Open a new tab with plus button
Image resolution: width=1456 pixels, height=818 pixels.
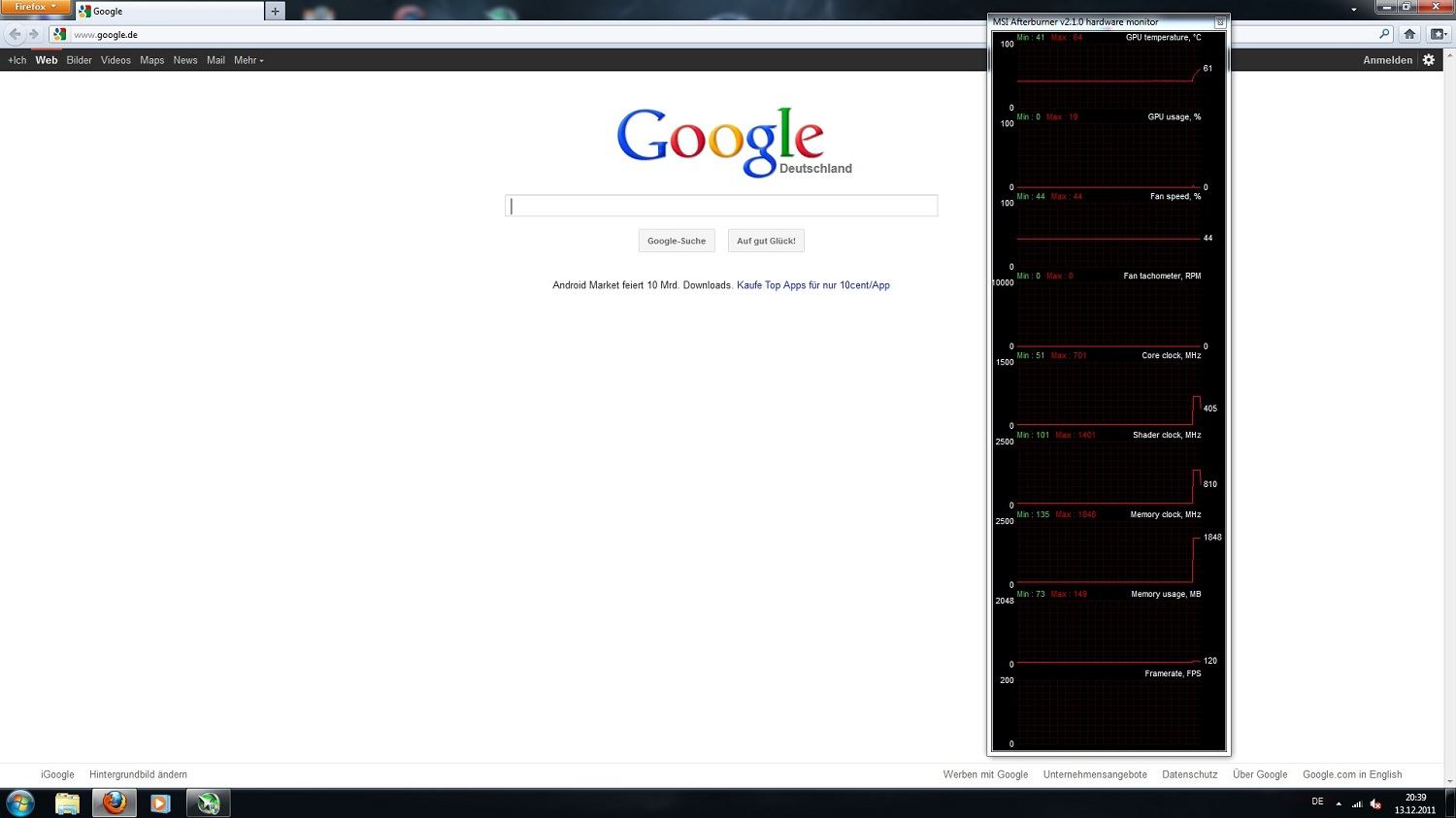[276, 12]
